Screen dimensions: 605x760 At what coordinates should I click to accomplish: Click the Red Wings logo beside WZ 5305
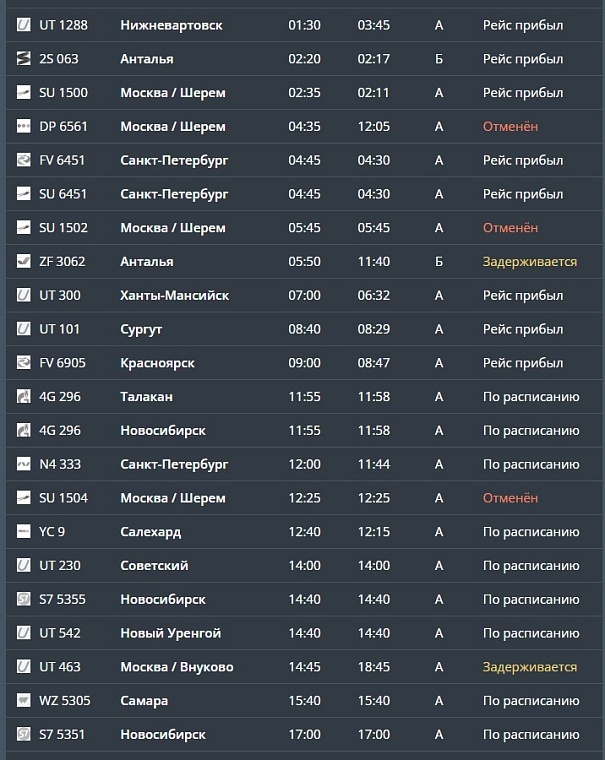pos(23,700)
